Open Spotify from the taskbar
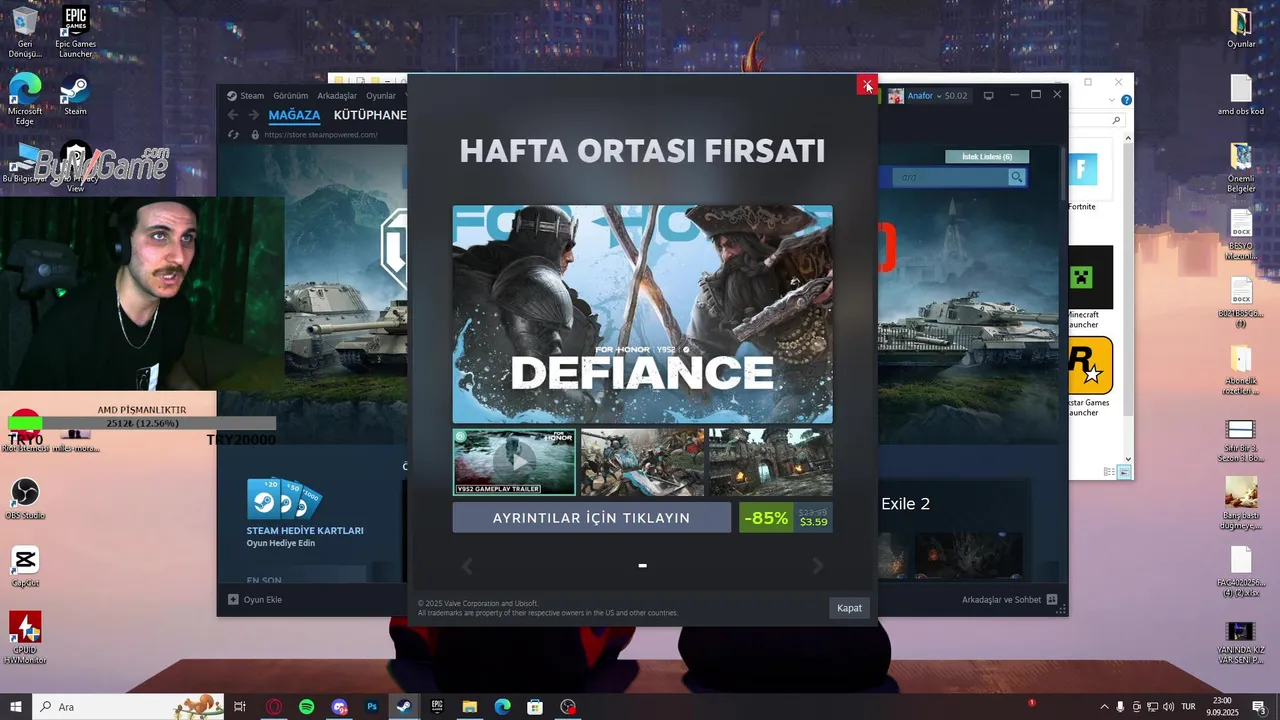This screenshot has width=1280, height=720. tap(306, 707)
